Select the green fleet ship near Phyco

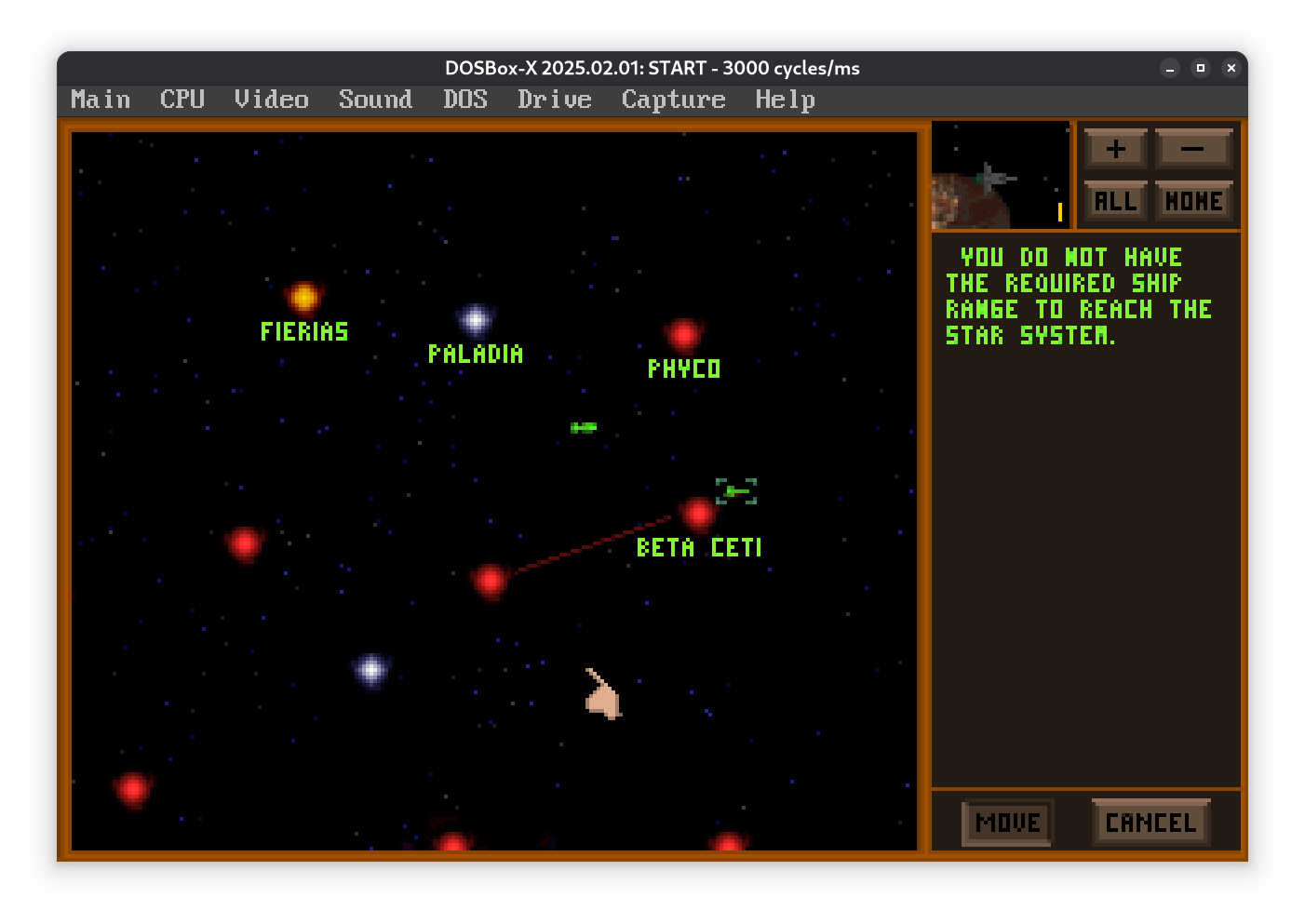(584, 427)
